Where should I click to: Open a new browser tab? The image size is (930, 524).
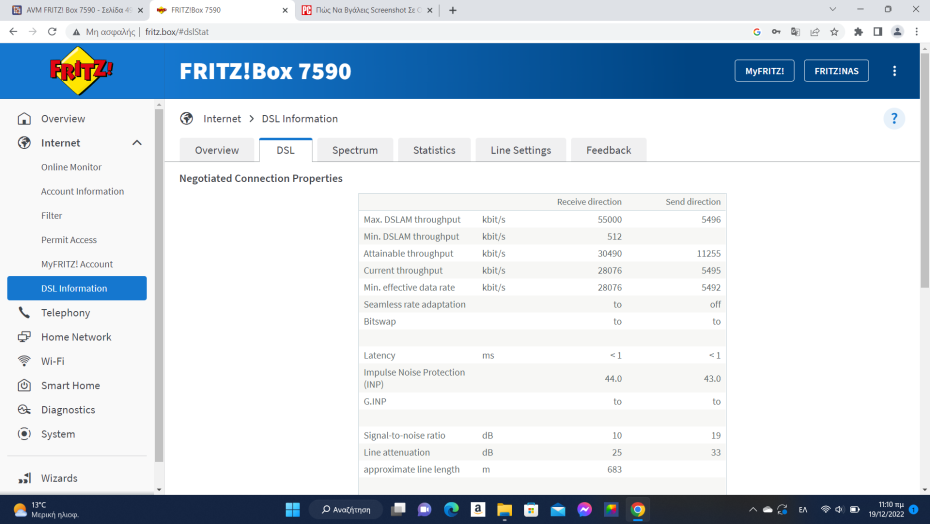click(453, 10)
